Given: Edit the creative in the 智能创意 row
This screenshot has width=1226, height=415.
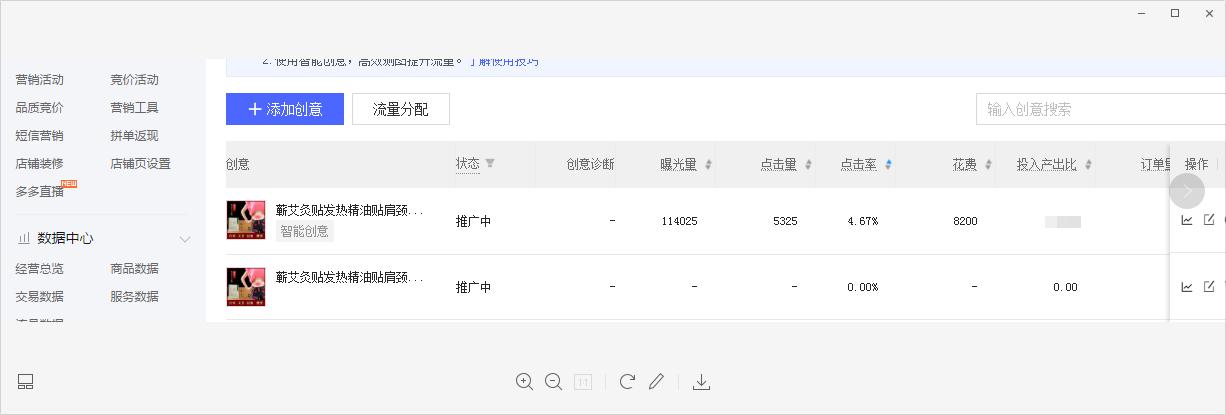Looking at the screenshot, I should point(1209,220).
